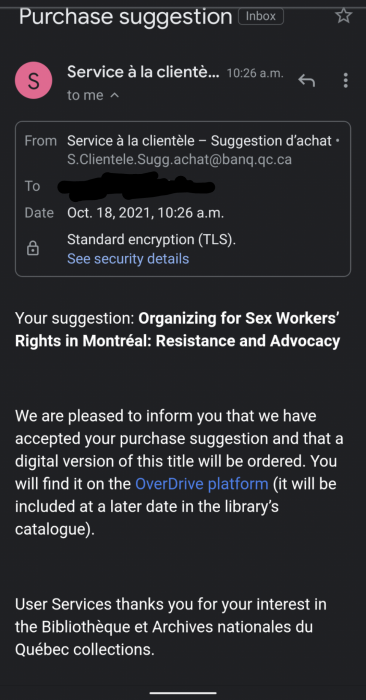Tap the Standard encryption (TLS) text
Viewport: 366px width, 700px height.
point(151,240)
